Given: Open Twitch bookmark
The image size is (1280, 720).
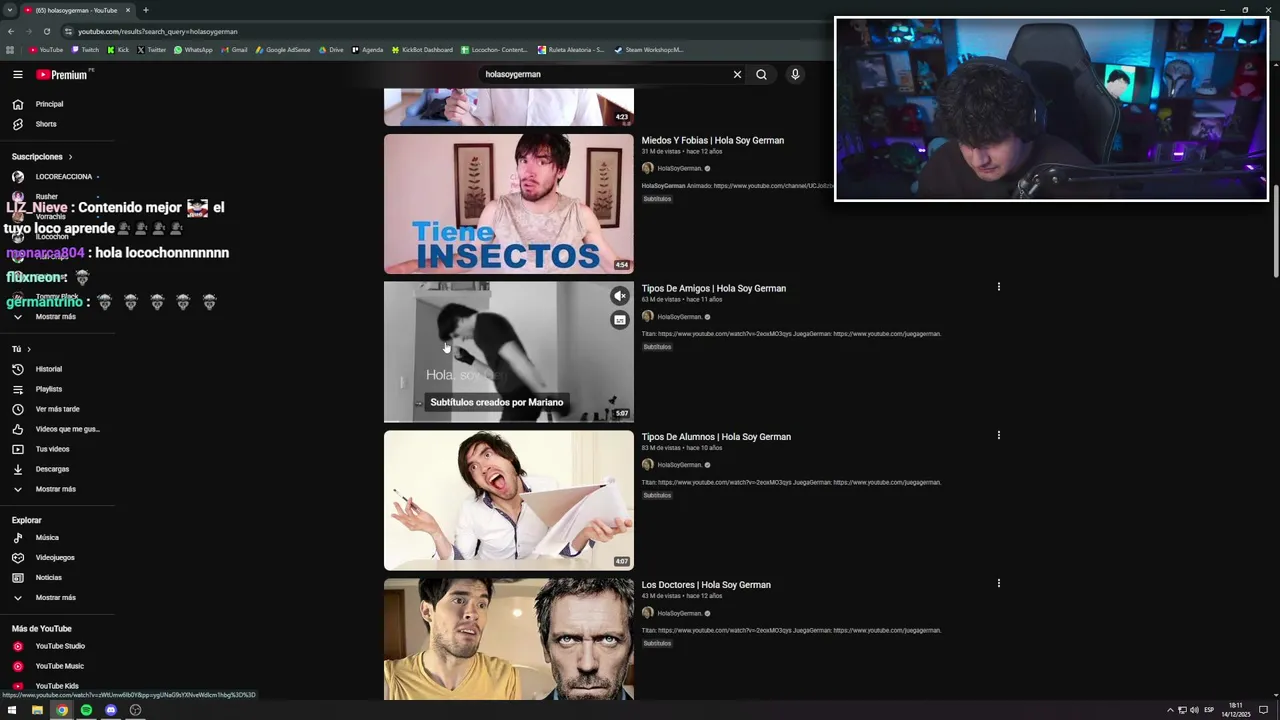Looking at the screenshot, I should point(85,50).
